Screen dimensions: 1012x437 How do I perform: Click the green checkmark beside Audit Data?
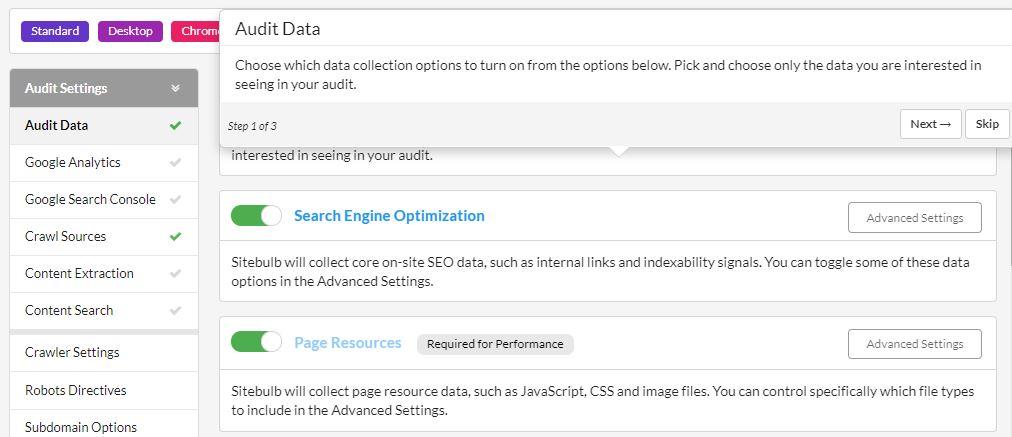click(175, 126)
